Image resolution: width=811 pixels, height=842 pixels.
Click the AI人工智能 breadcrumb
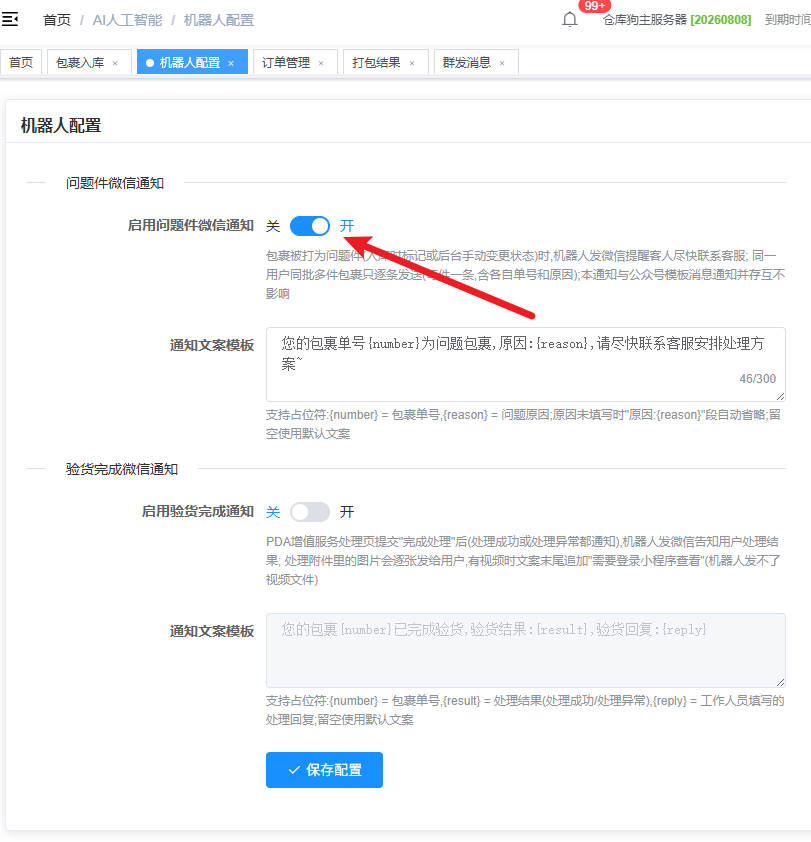pyautogui.click(x=127, y=20)
